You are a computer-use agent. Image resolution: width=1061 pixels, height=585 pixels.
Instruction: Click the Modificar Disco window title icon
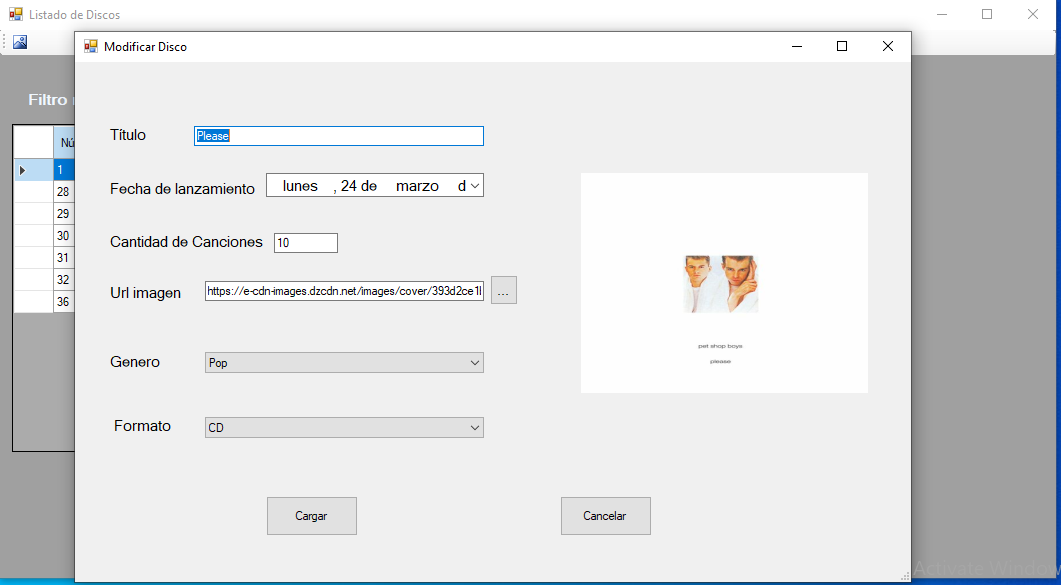point(91,46)
